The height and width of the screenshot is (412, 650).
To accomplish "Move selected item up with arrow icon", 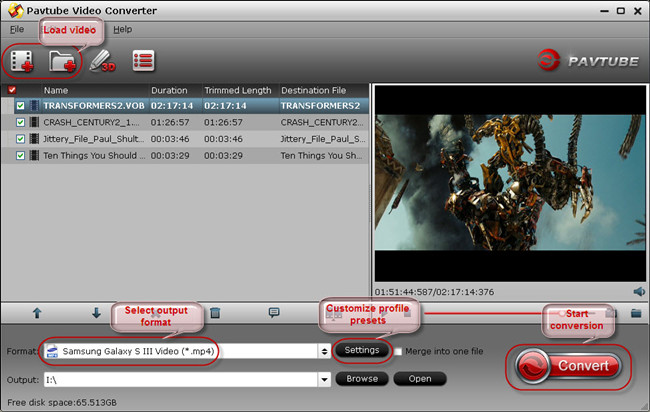I will [37, 313].
